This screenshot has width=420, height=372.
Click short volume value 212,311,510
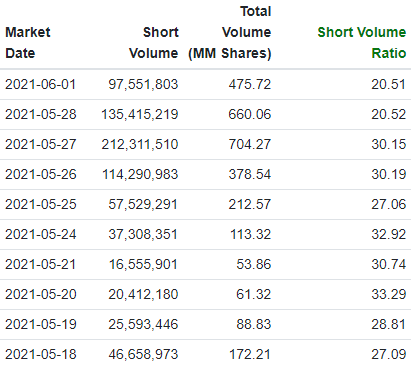(140, 144)
